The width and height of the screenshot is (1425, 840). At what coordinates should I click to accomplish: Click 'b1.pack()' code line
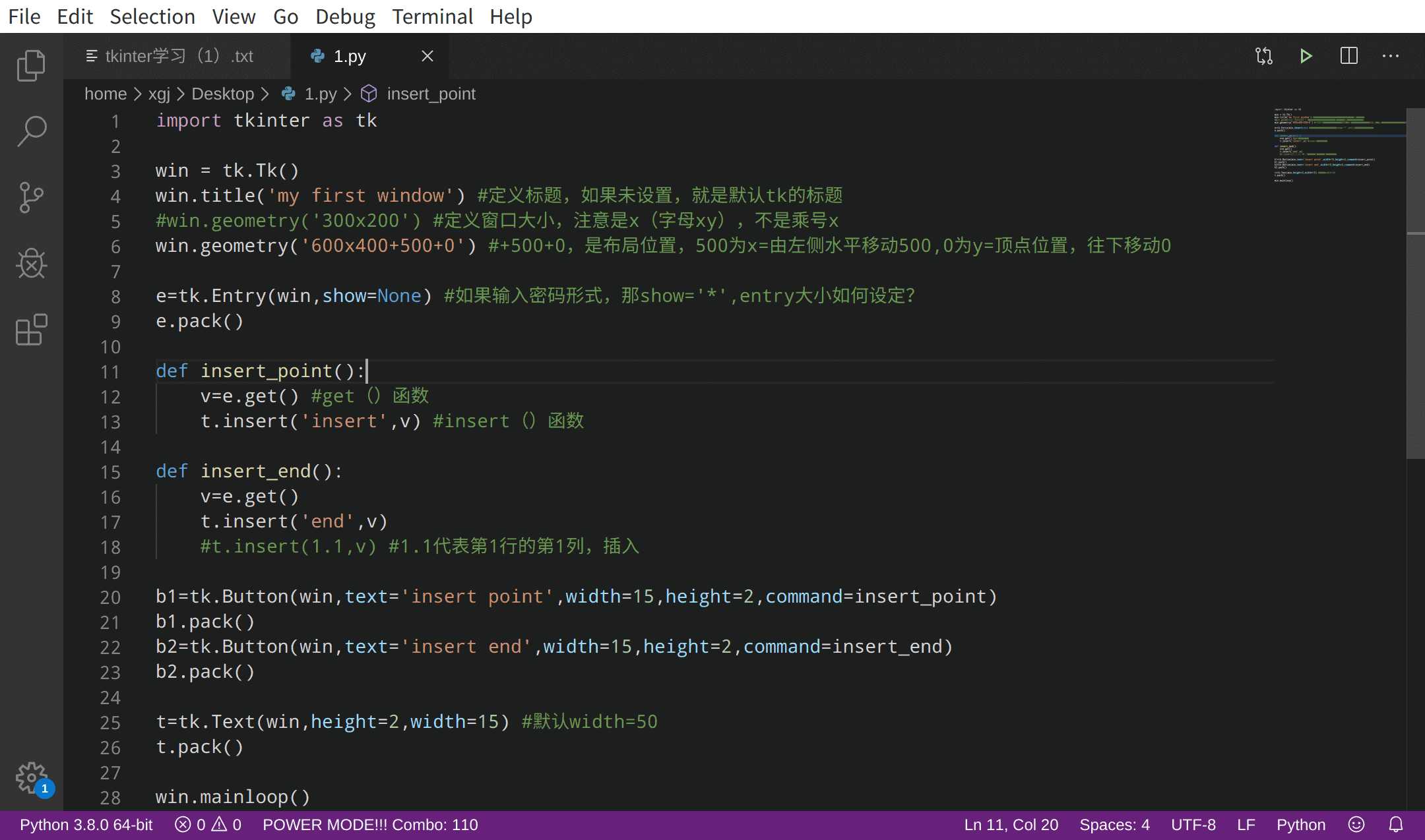[x=205, y=622]
